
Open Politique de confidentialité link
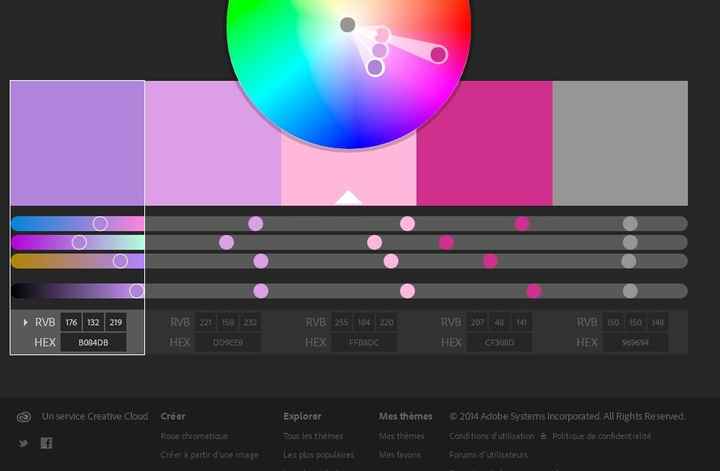tap(601, 436)
